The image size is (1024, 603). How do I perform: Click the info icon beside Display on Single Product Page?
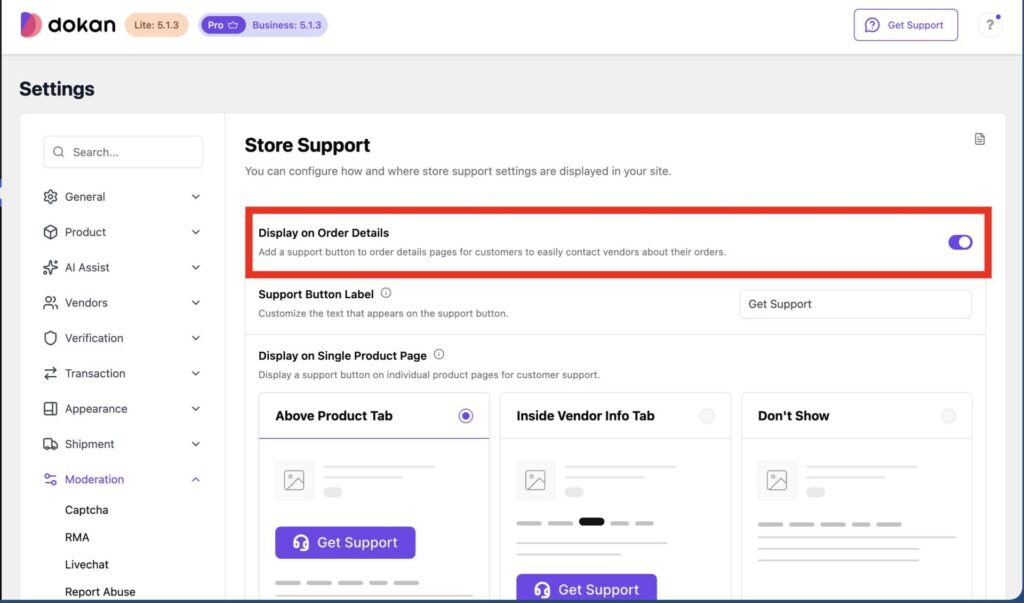(439, 354)
